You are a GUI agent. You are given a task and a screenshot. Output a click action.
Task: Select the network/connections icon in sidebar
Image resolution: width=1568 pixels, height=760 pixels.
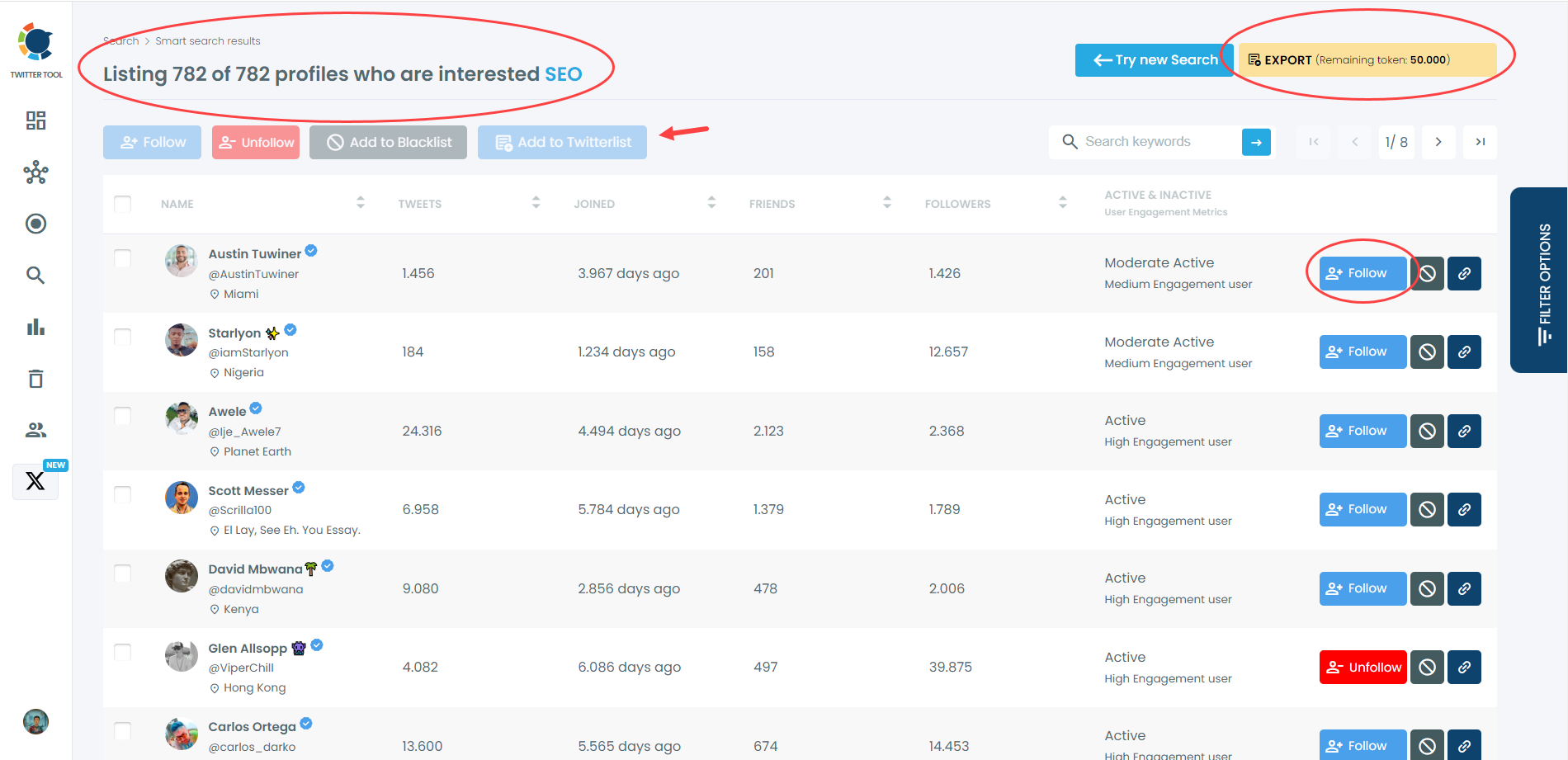35,172
